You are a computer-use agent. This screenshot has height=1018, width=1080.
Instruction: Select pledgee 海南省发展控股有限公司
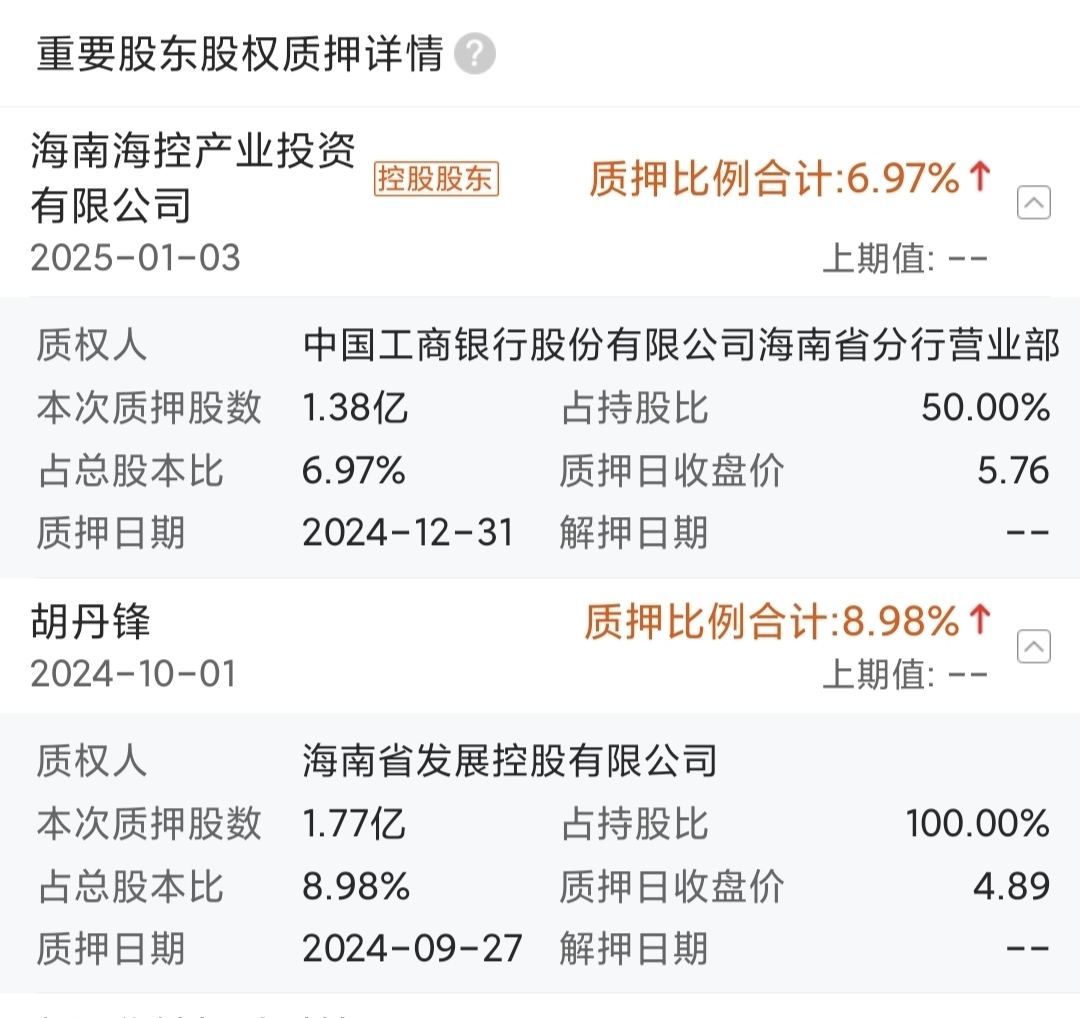click(510, 760)
